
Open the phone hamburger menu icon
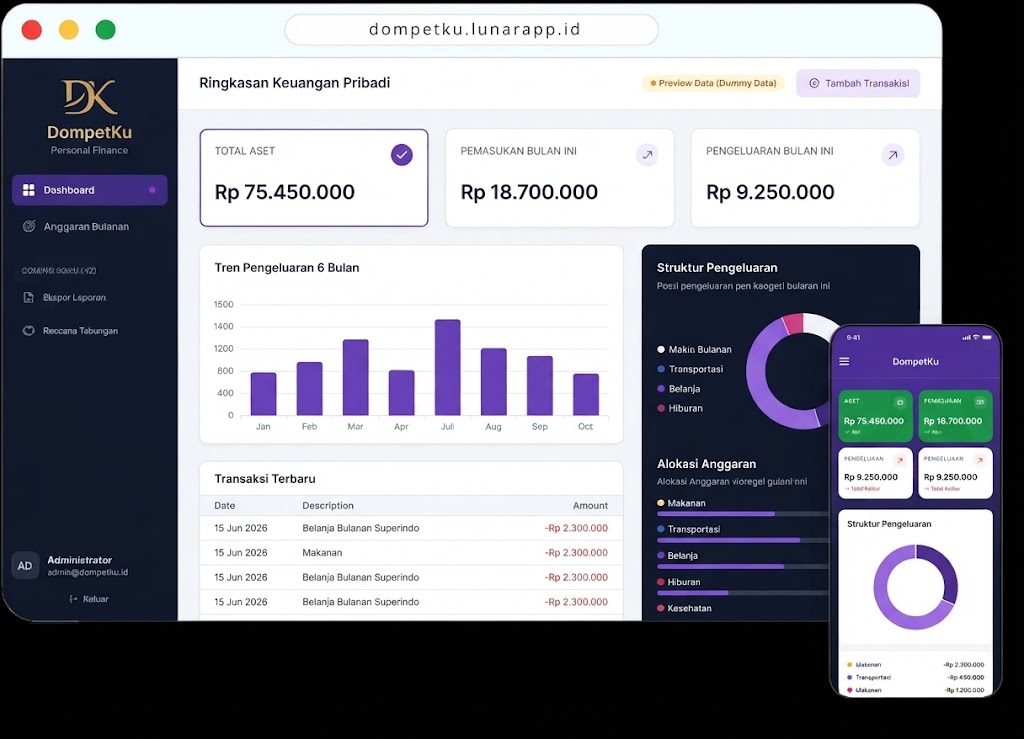click(x=844, y=361)
